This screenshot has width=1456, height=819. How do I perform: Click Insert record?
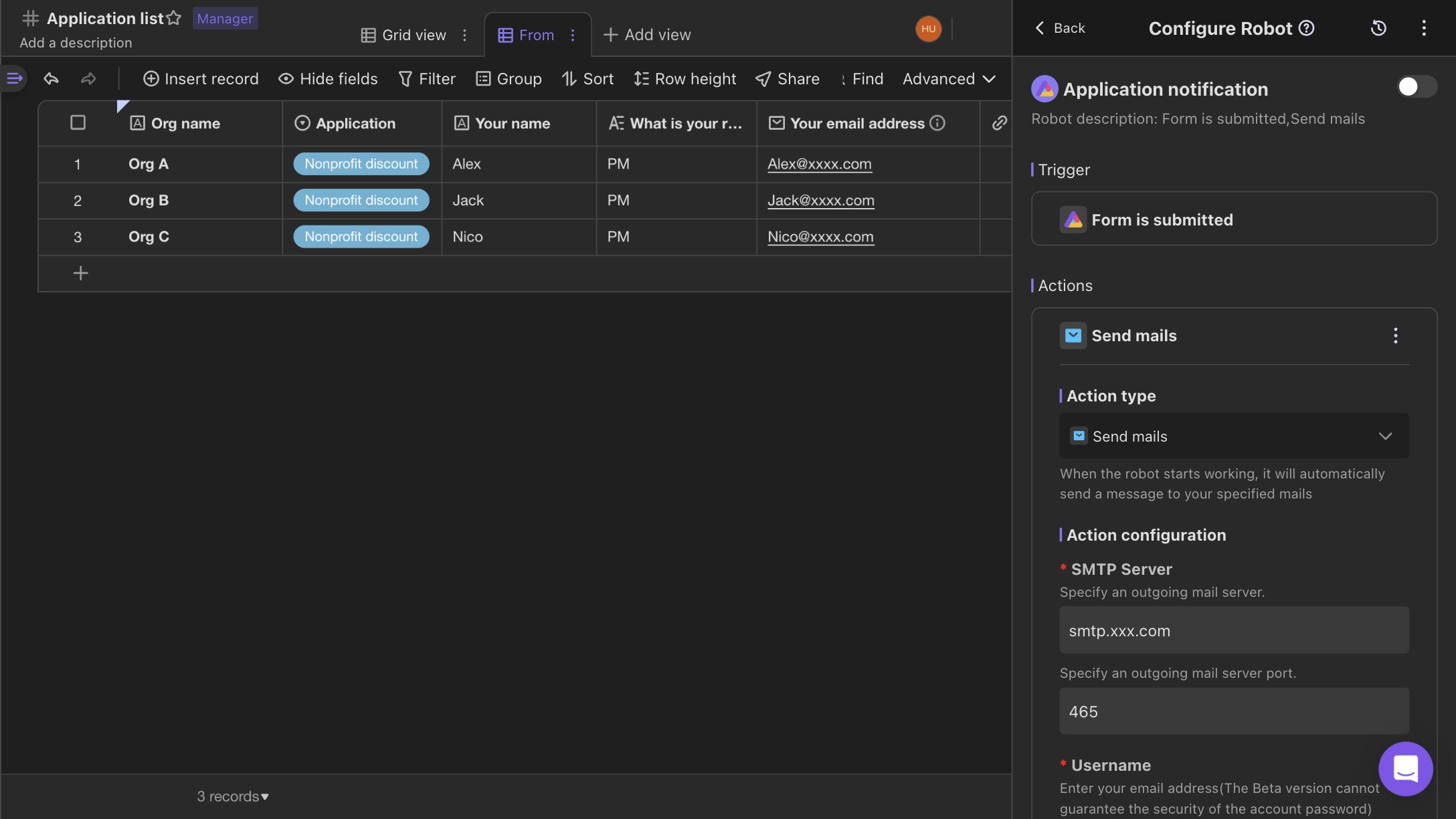[201, 79]
